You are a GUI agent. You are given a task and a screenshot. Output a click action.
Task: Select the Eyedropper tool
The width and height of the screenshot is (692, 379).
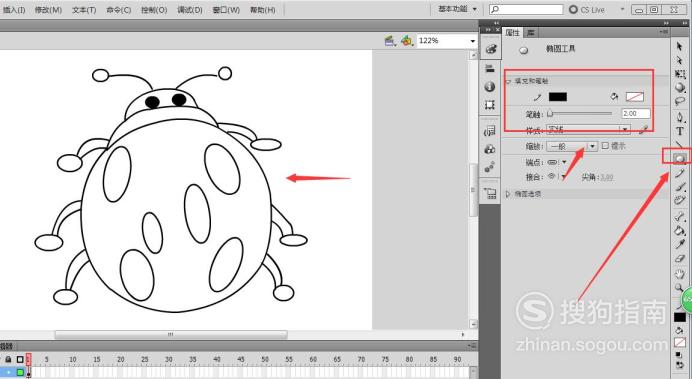pyautogui.click(x=680, y=244)
